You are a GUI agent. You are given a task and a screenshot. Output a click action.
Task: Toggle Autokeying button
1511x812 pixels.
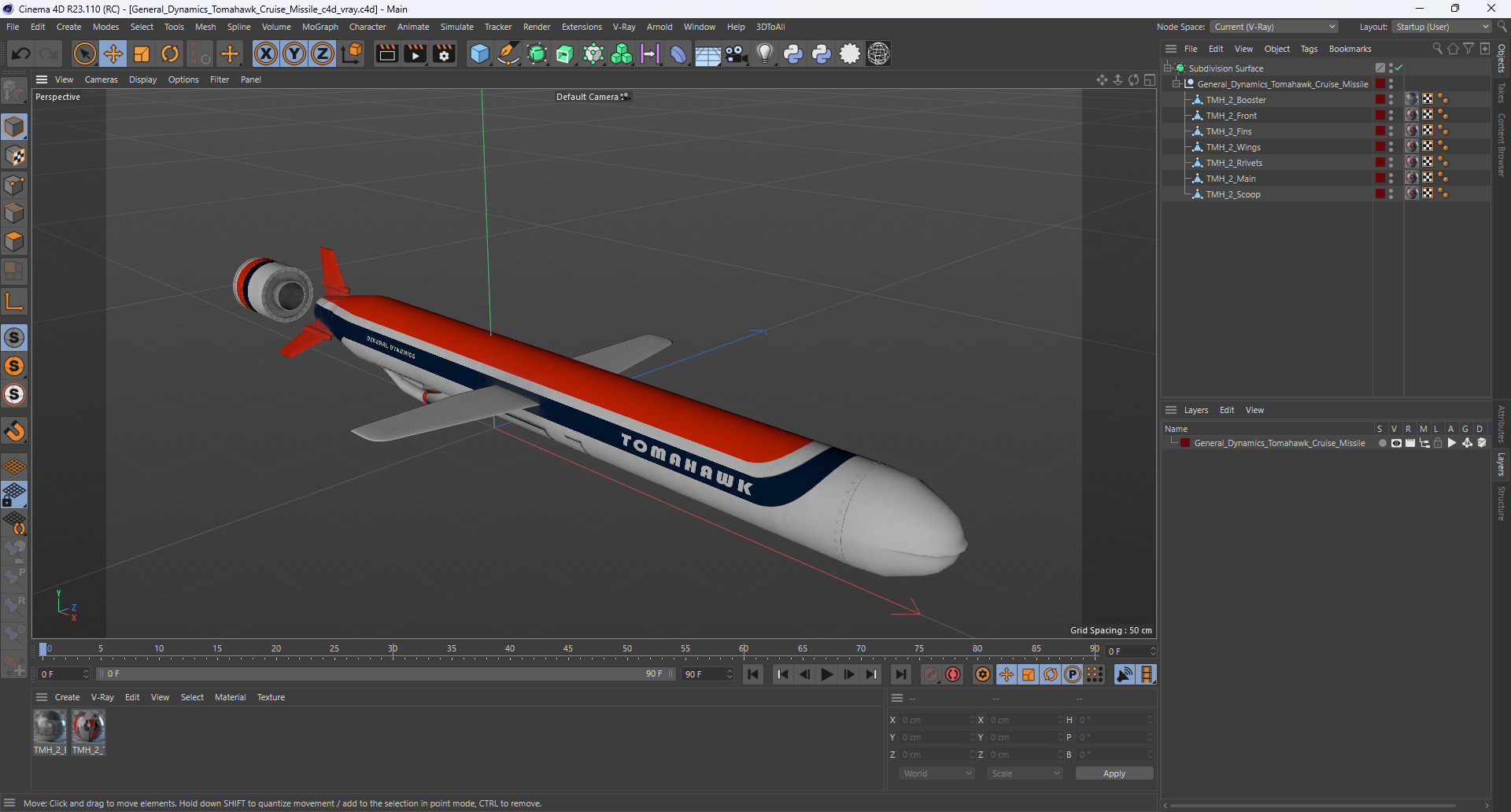click(x=953, y=674)
